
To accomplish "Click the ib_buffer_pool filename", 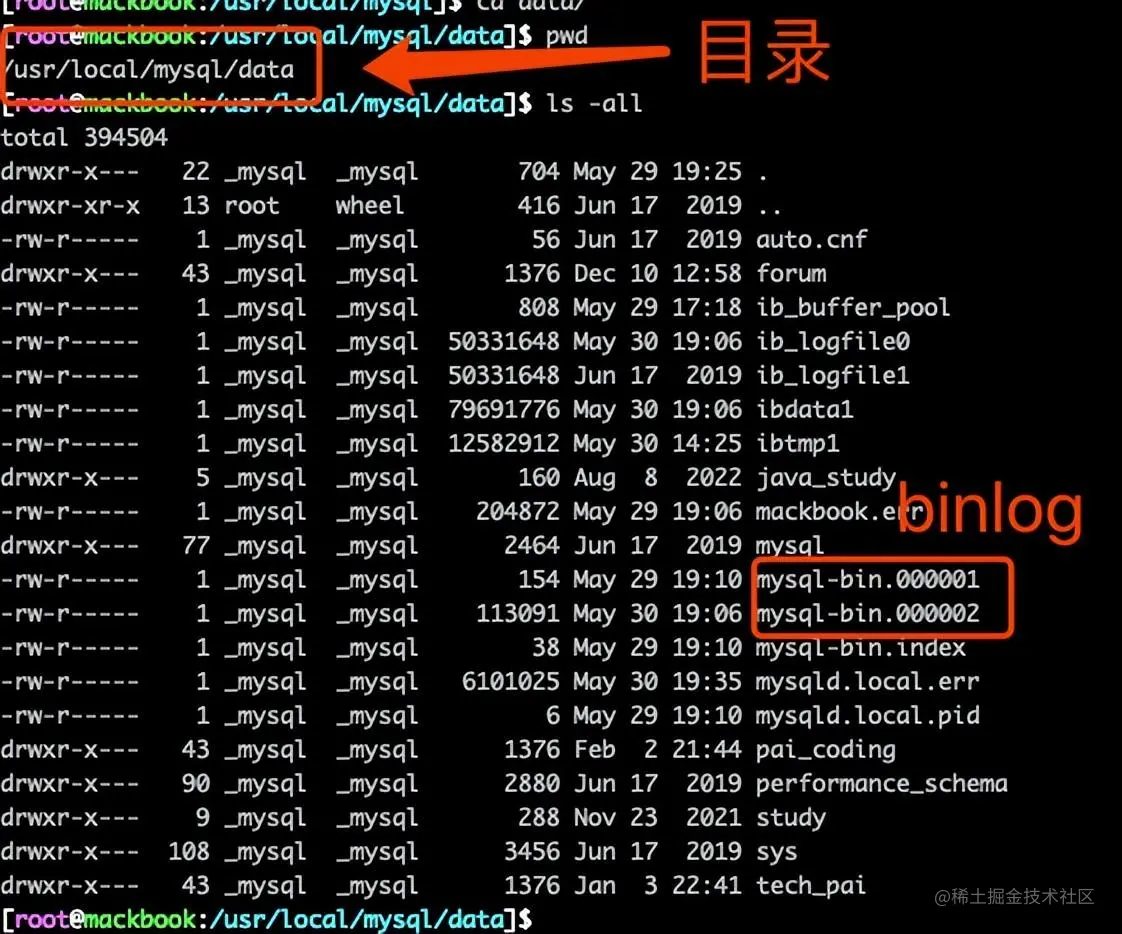I will pyautogui.click(x=853, y=308).
